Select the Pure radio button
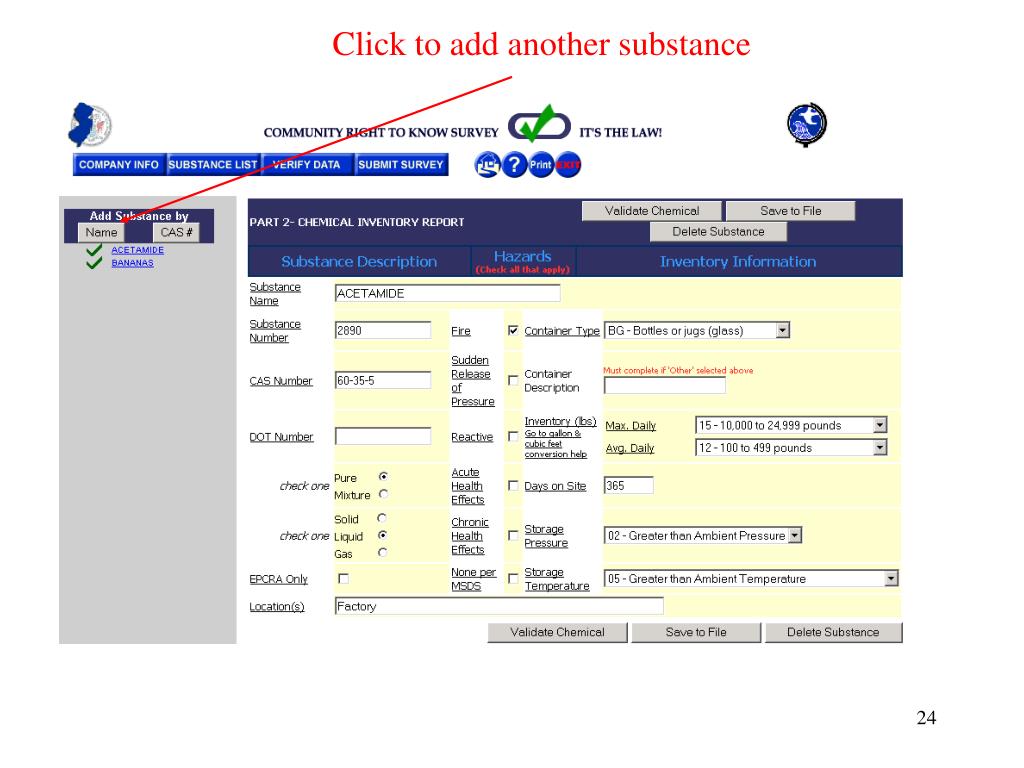Viewport: 1024px width, 768px height. (x=383, y=477)
